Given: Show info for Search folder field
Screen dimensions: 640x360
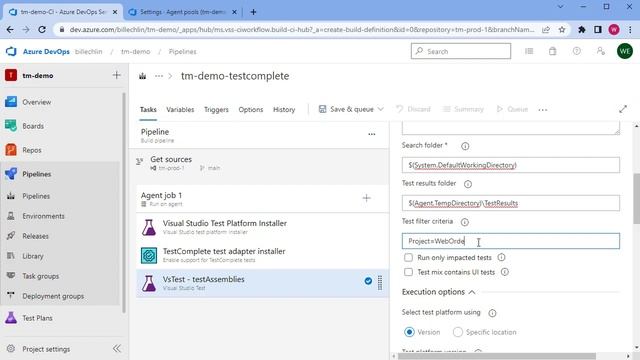Looking at the screenshot, I should pos(465,146).
